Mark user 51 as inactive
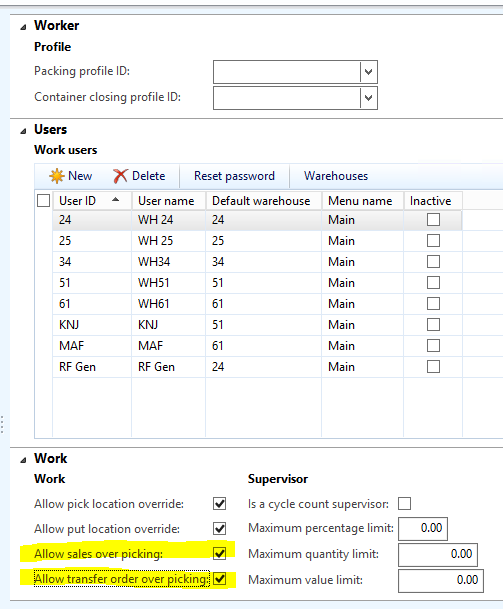Screen dimensions: 503x609 (433, 282)
